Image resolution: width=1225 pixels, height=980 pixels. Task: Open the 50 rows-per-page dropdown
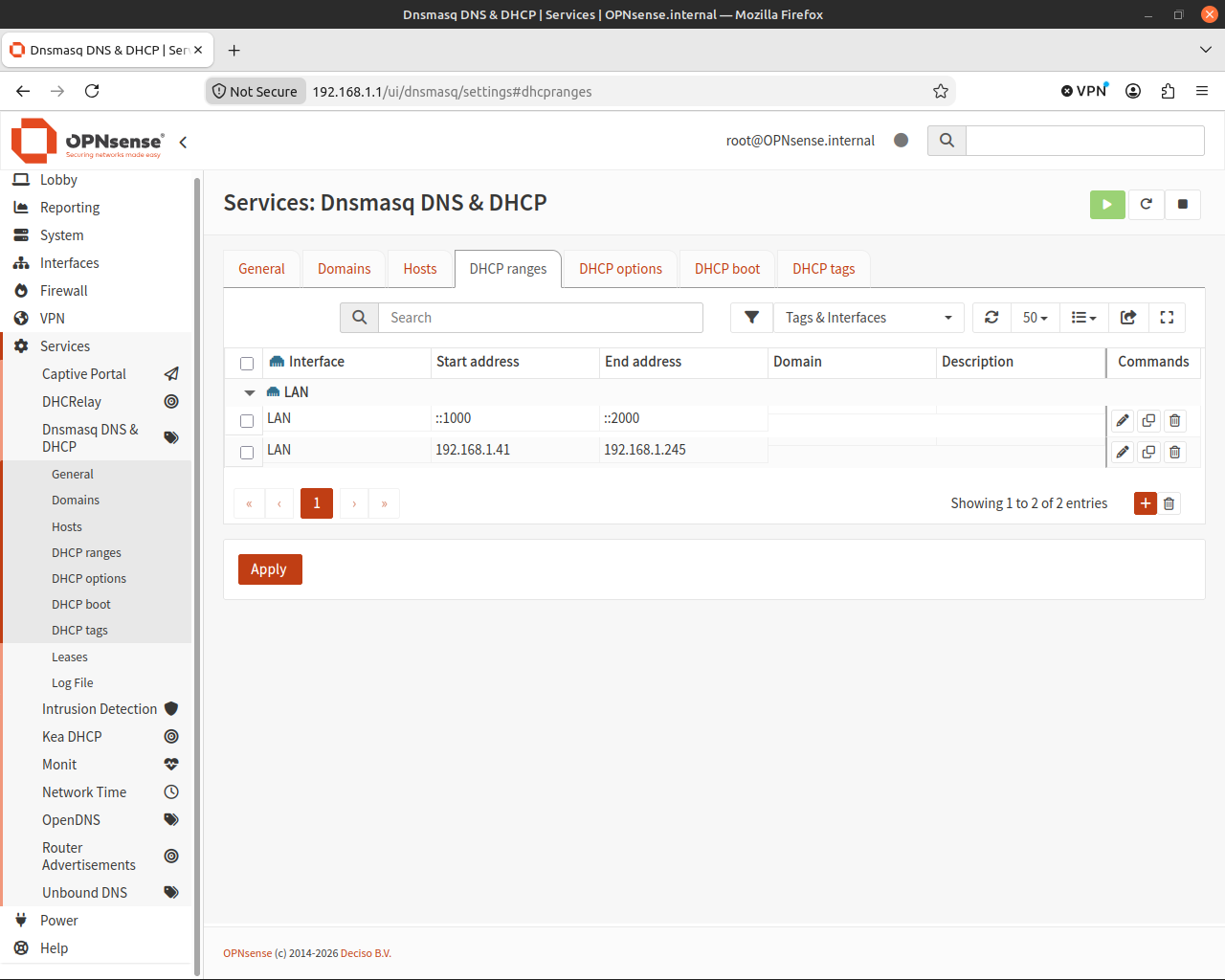coord(1036,318)
